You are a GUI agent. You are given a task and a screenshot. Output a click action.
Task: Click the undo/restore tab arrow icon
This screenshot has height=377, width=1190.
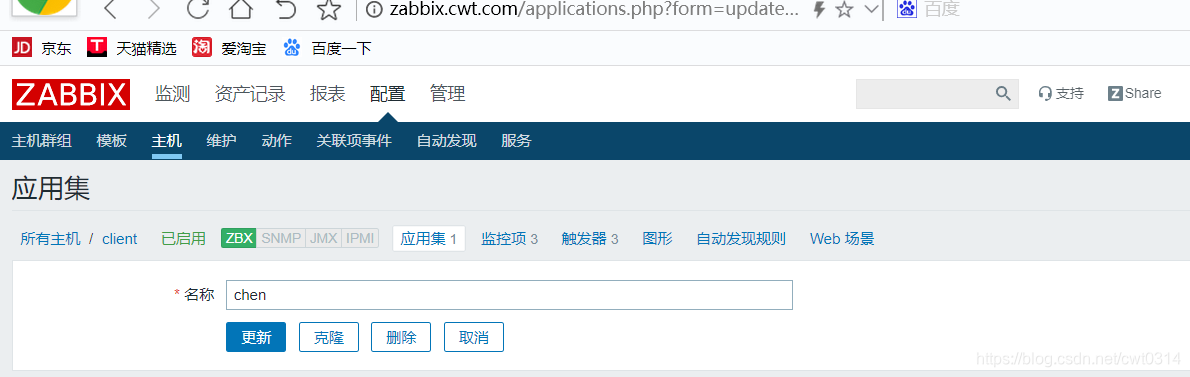tap(285, 9)
